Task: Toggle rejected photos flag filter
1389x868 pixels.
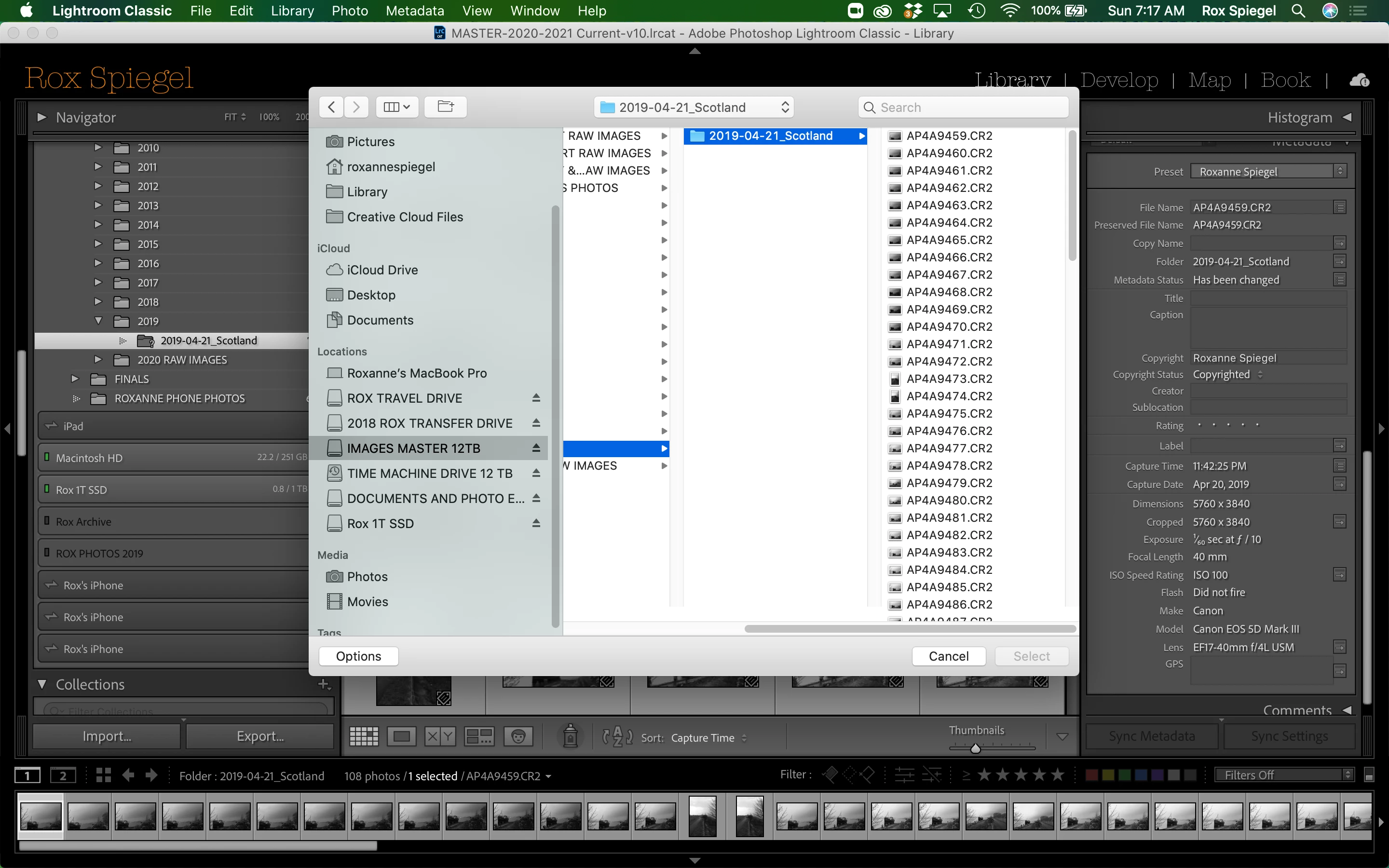Action: click(x=867, y=775)
